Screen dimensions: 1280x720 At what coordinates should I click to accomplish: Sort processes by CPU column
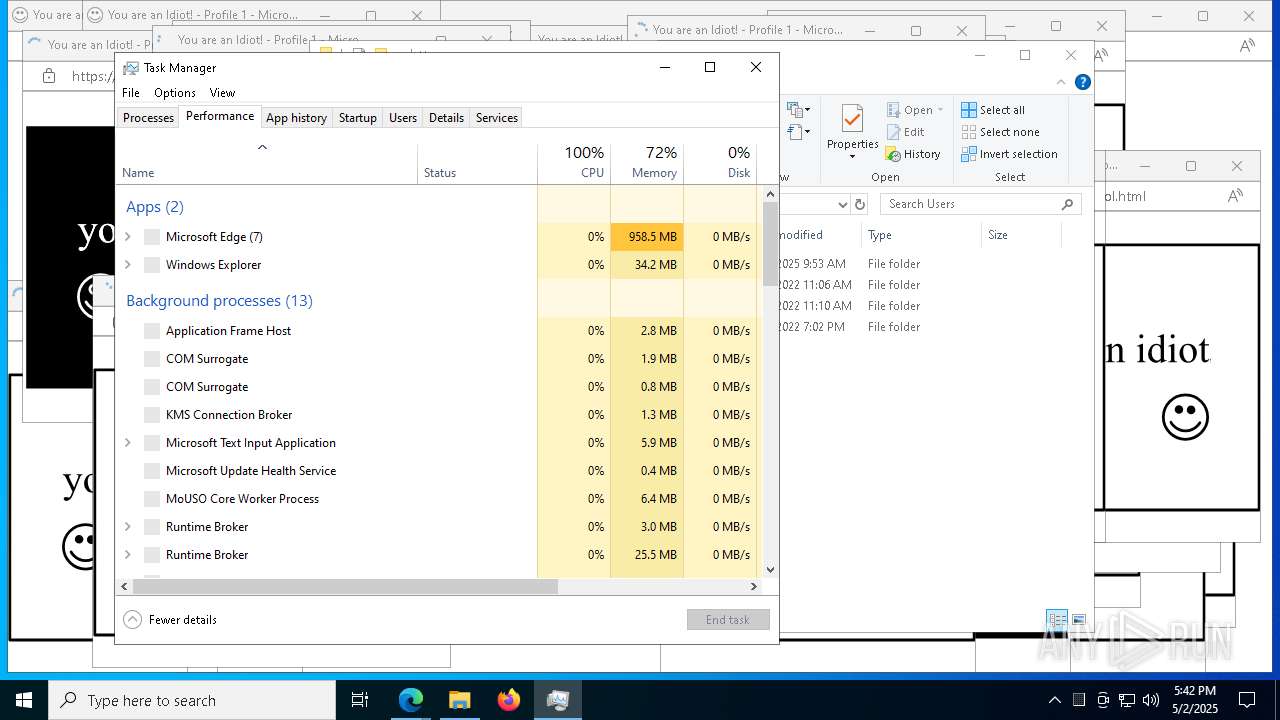click(x=574, y=163)
